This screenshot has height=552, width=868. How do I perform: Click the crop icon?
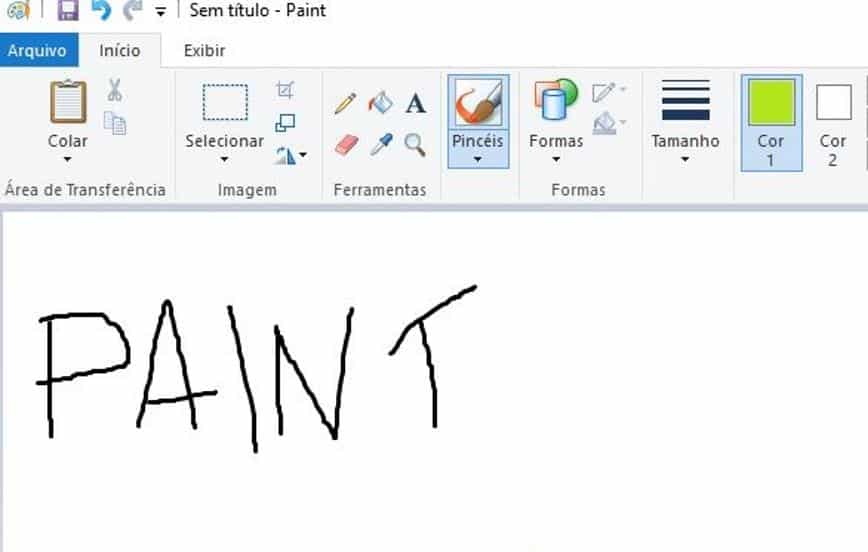pyautogui.click(x=285, y=90)
